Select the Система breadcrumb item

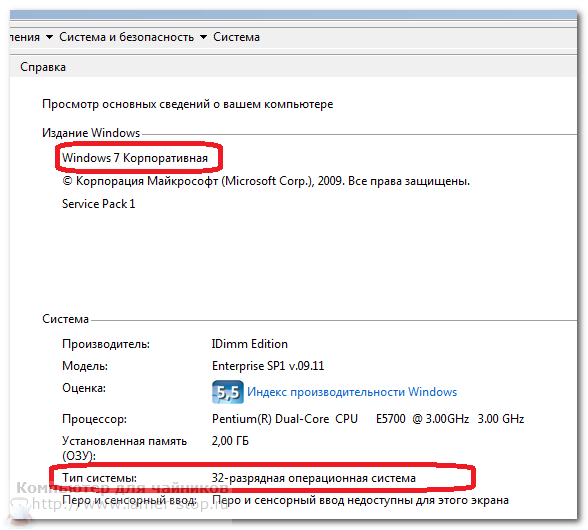[x=236, y=37]
